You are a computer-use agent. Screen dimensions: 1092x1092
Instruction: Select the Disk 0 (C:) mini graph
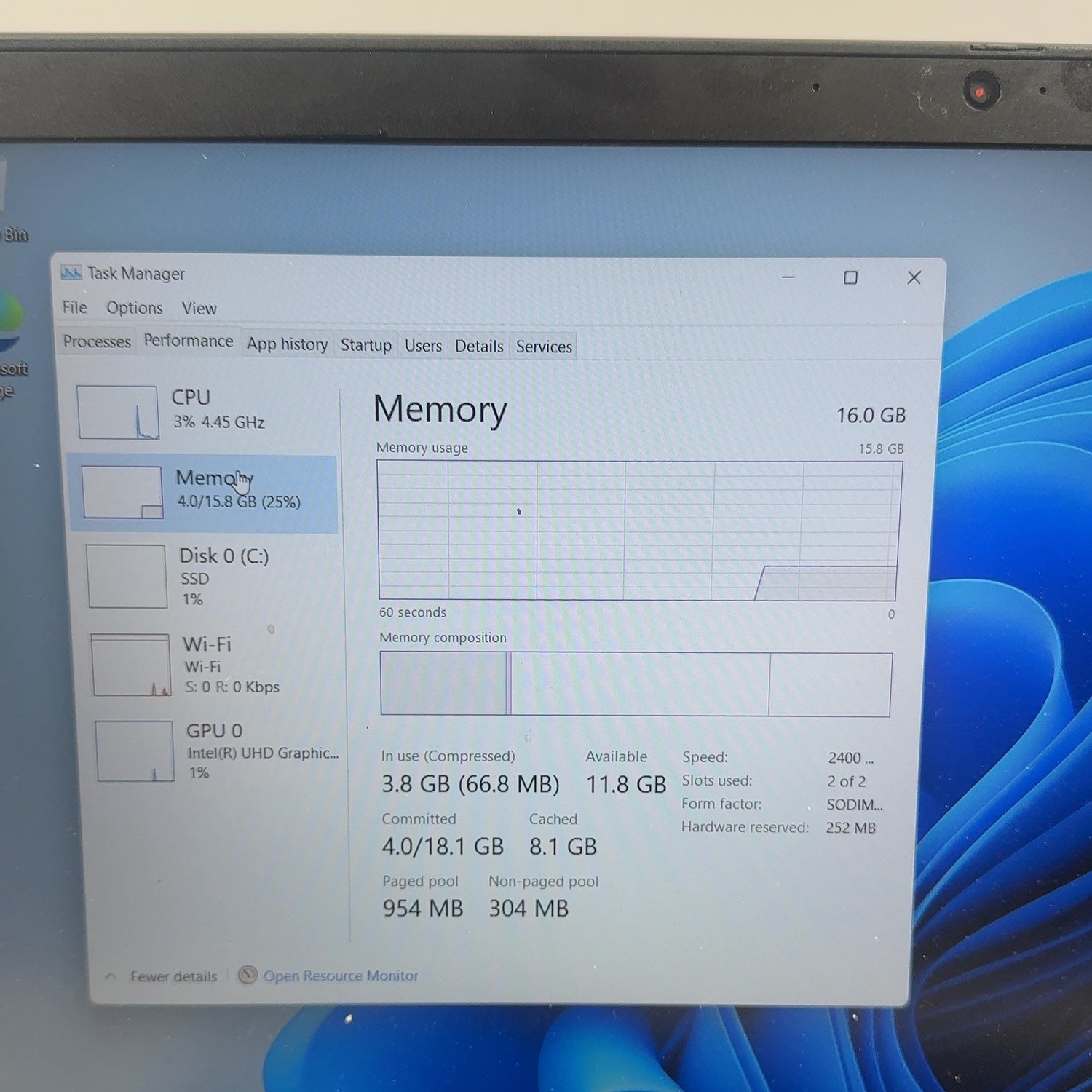[x=127, y=576]
